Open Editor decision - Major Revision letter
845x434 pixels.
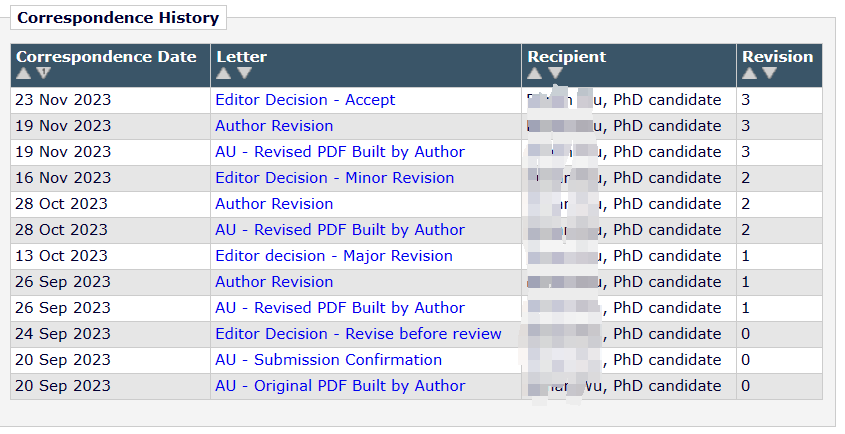tap(333, 256)
